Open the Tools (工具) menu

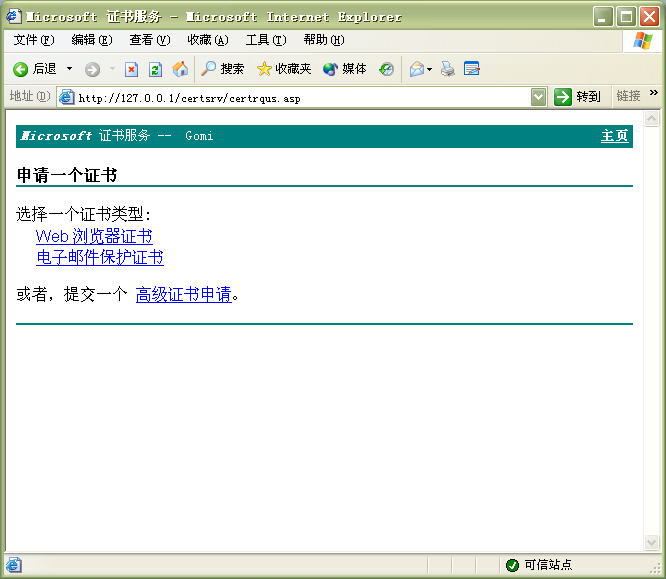[266, 40]
